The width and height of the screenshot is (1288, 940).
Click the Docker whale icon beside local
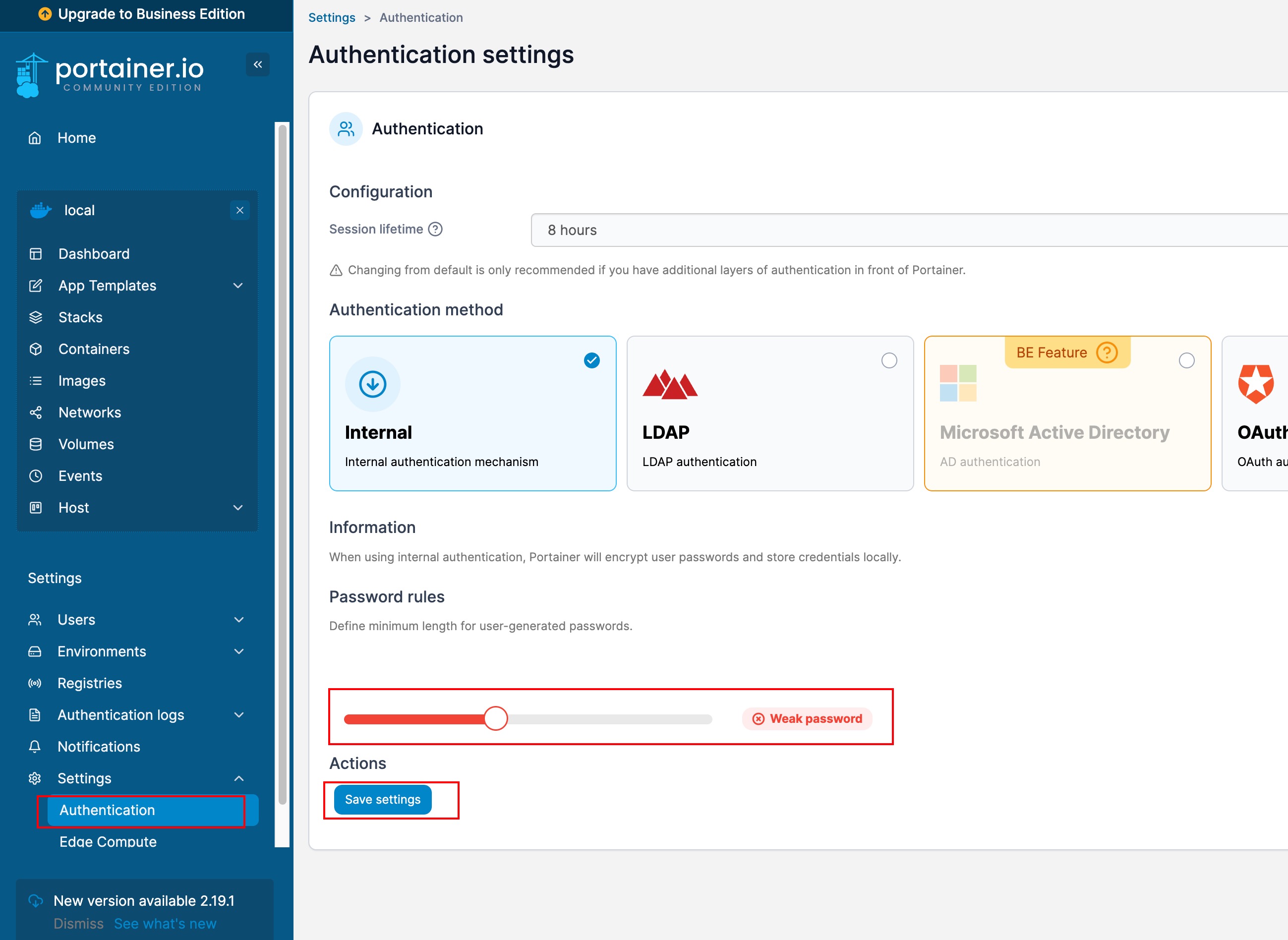[40, 211]
